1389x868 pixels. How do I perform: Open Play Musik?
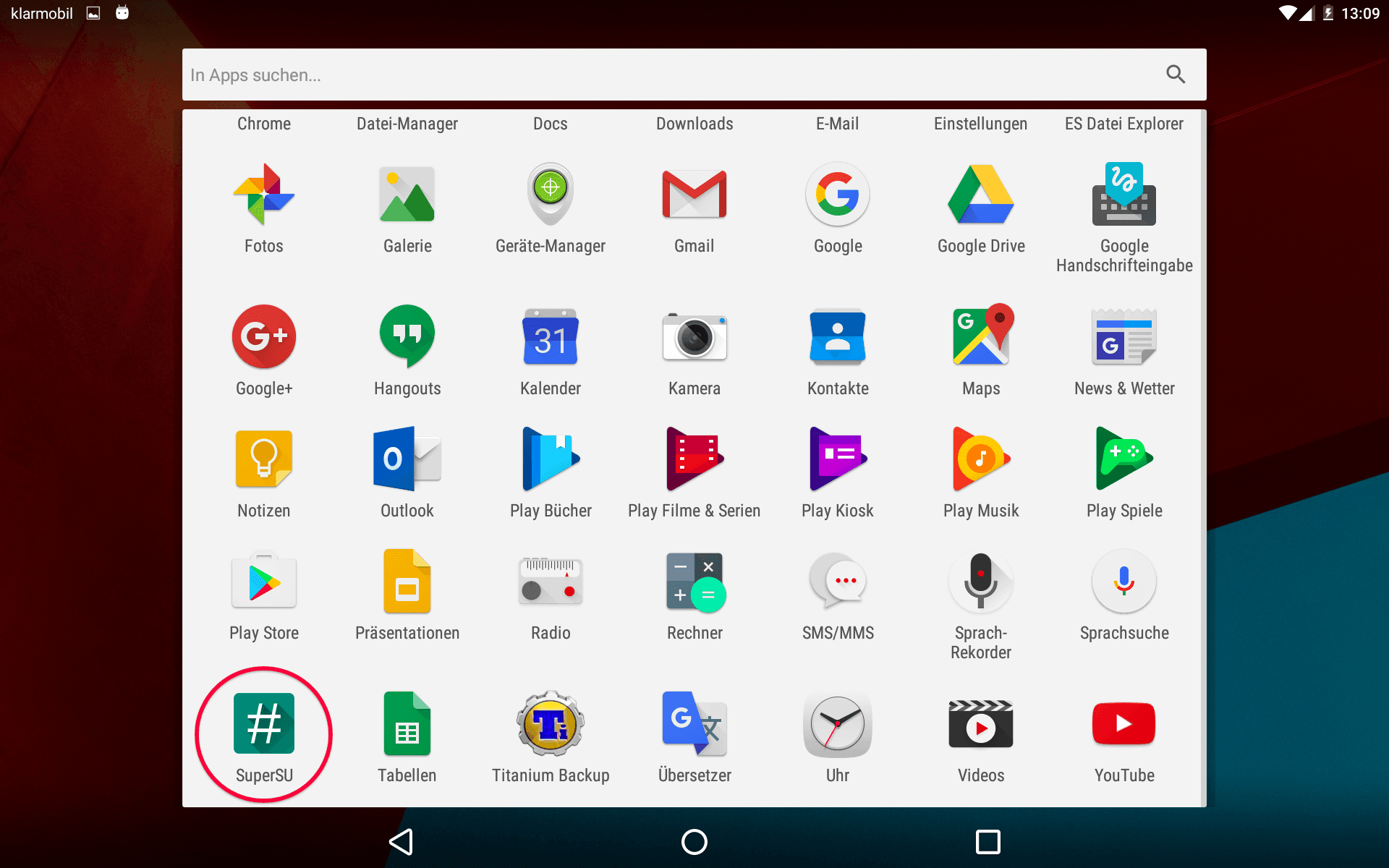[981, 459]
